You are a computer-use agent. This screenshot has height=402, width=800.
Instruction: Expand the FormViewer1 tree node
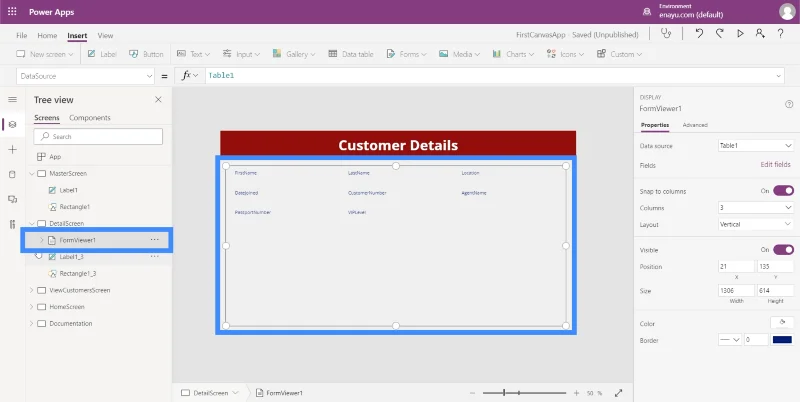[x=42, y=240]
